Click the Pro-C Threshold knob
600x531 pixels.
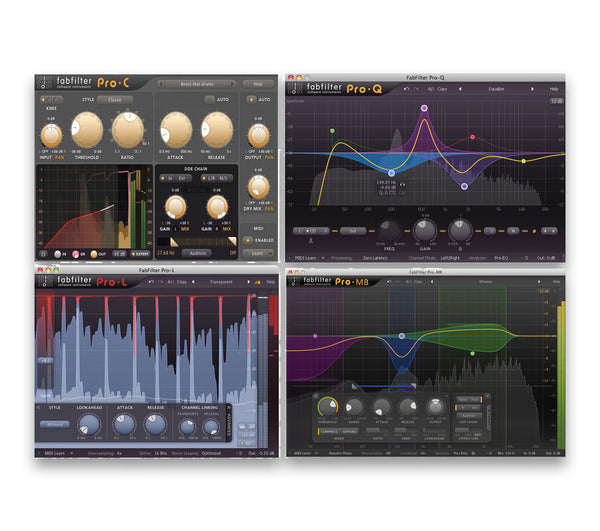(x=87, y=128)
